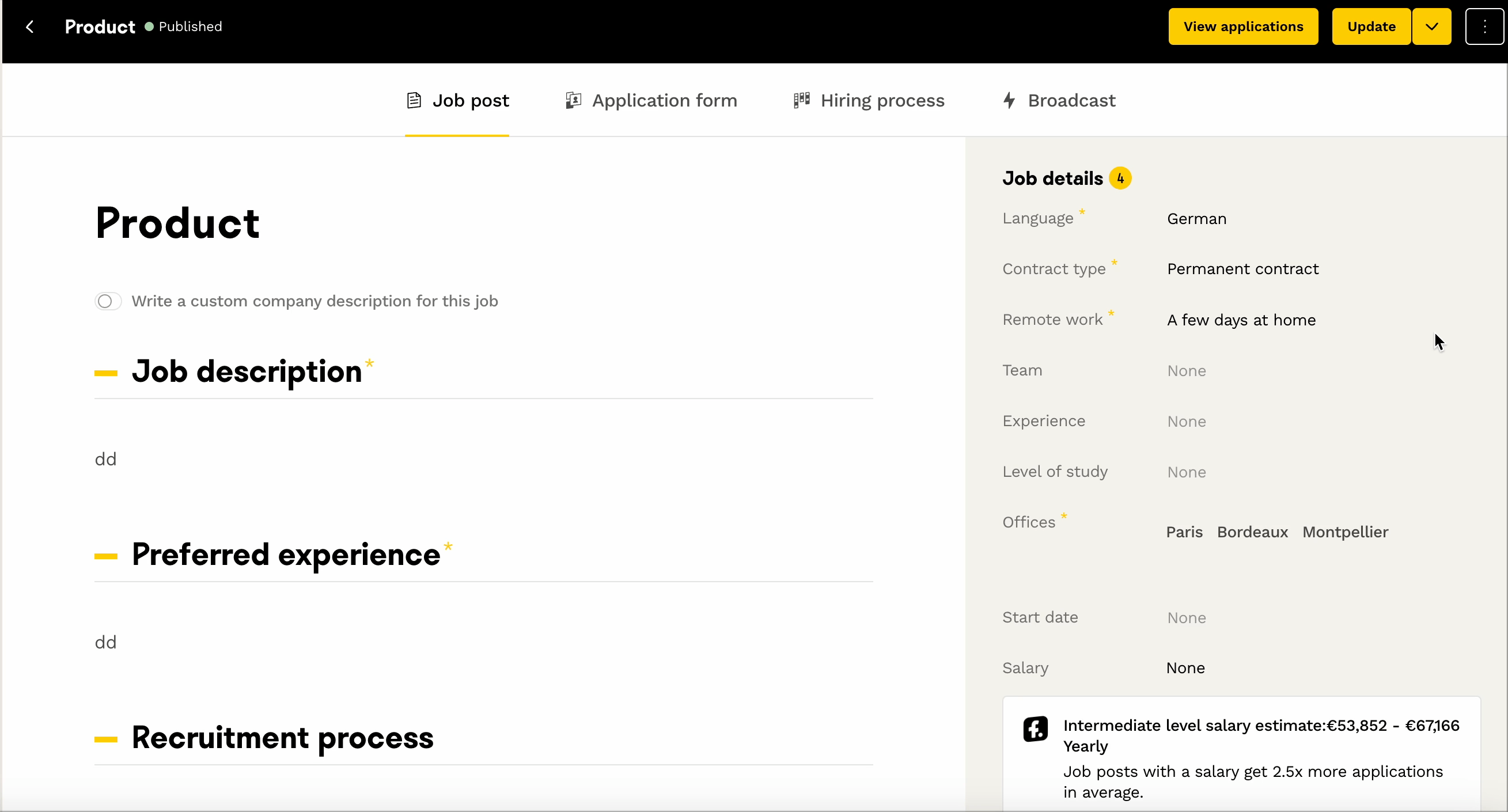The image size is (1508, 812).
Task: Expand the Update button dropdown arrow
Action: (1431, 27)
